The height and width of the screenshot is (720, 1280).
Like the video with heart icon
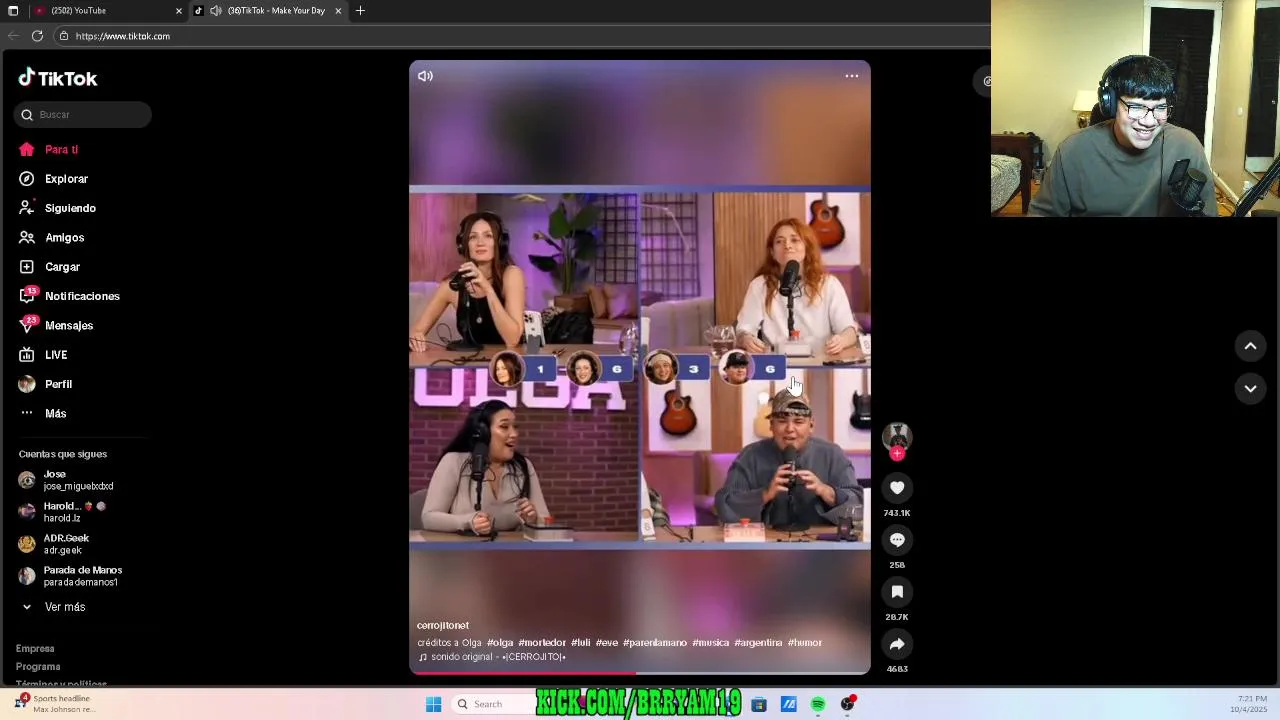coord(897,487)
